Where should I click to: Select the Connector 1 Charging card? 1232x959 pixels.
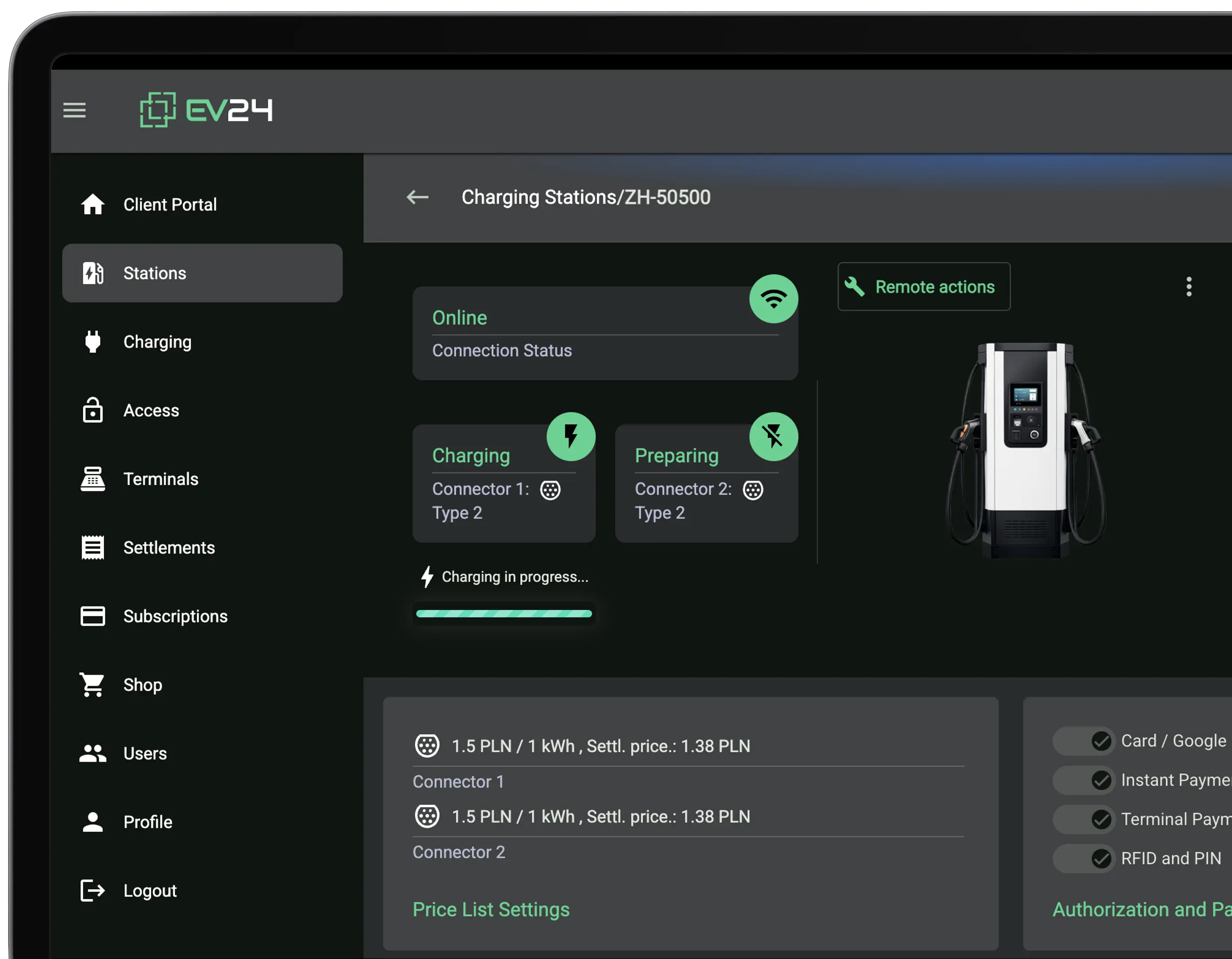tap(504, 483)
